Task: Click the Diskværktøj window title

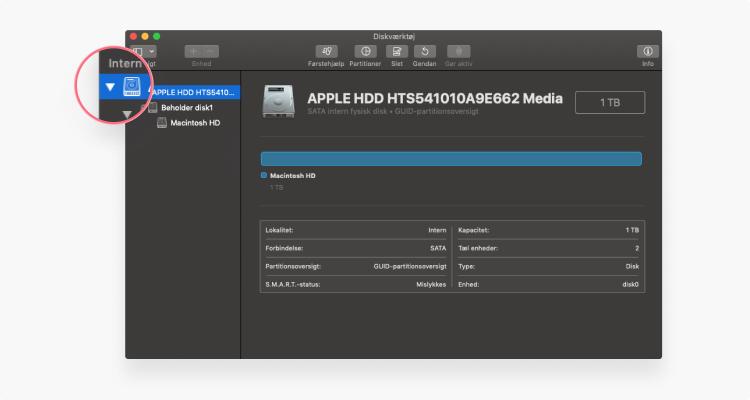Action: tap(394, 36)
